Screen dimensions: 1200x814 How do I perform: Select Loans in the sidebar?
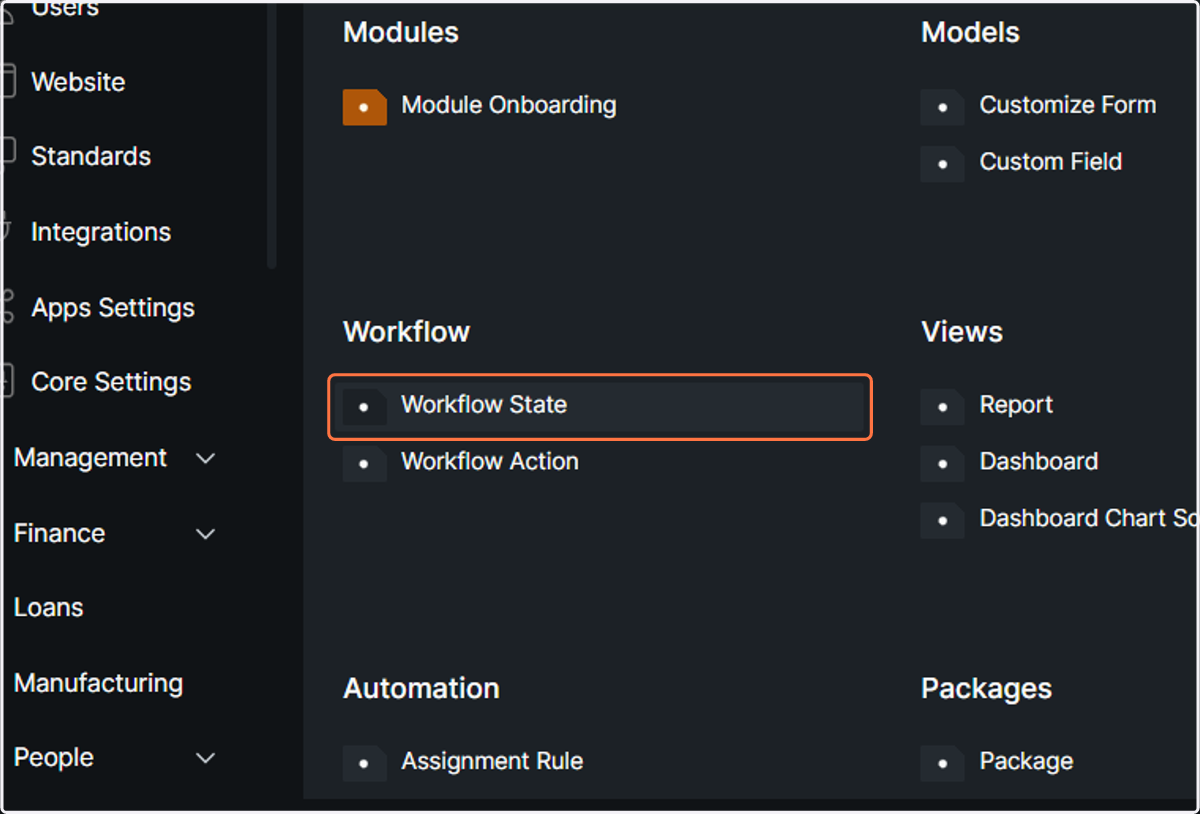[x=48, y=607]
